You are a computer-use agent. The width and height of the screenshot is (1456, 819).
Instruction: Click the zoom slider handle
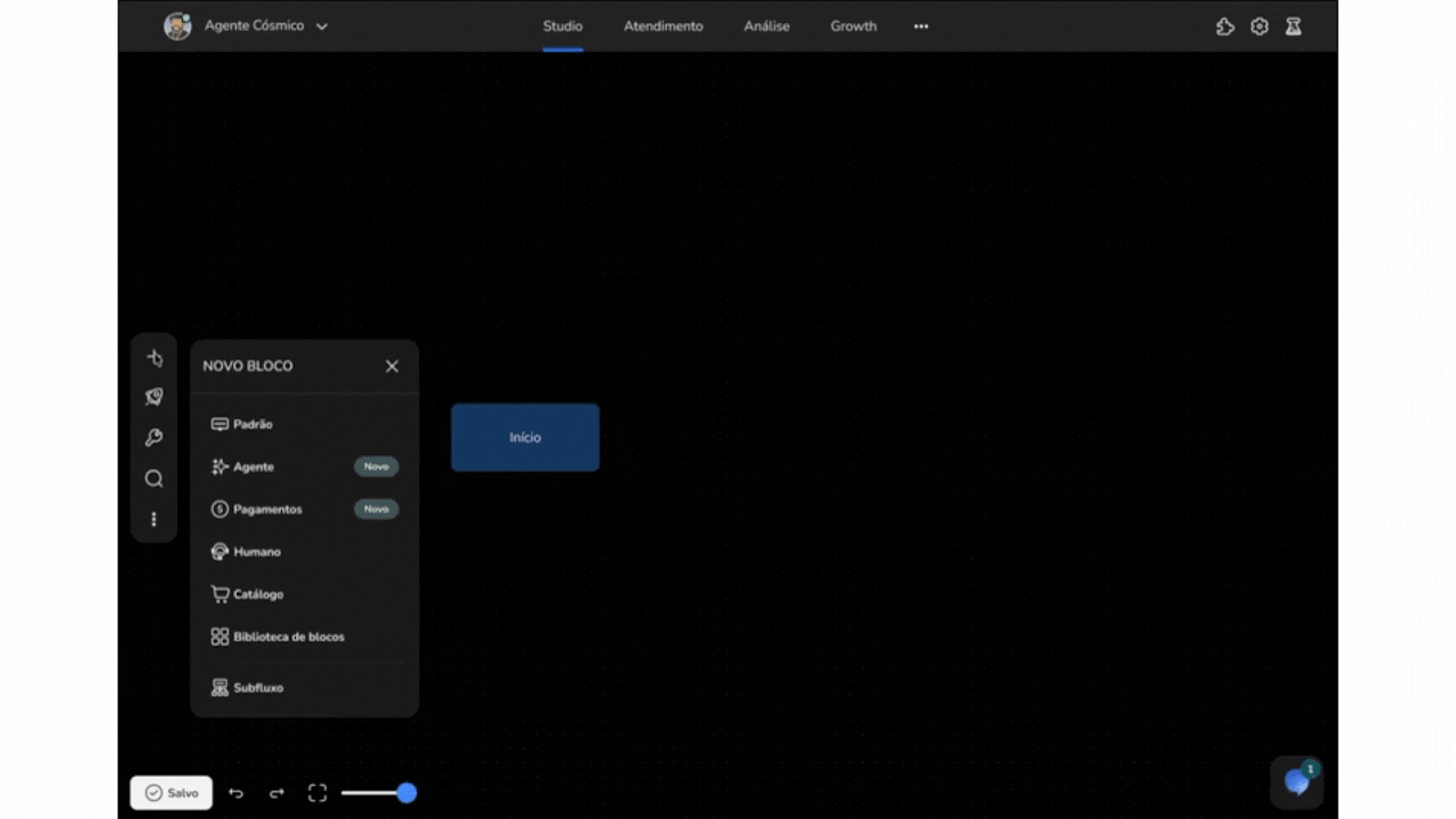(x=407, y=794)
